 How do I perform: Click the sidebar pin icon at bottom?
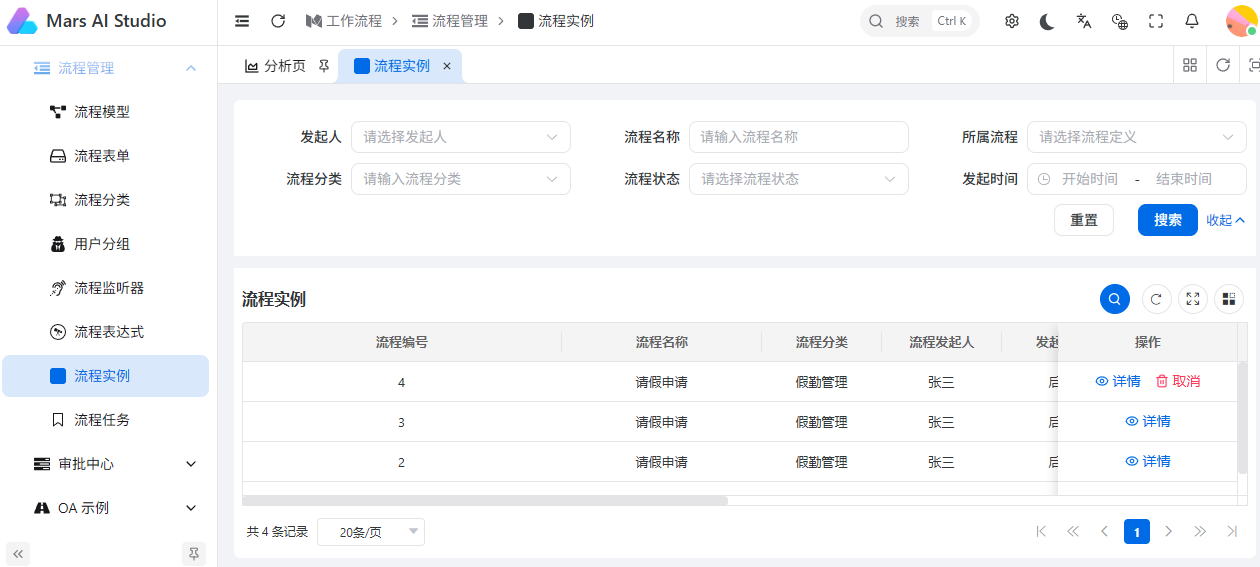pos(194,553)
